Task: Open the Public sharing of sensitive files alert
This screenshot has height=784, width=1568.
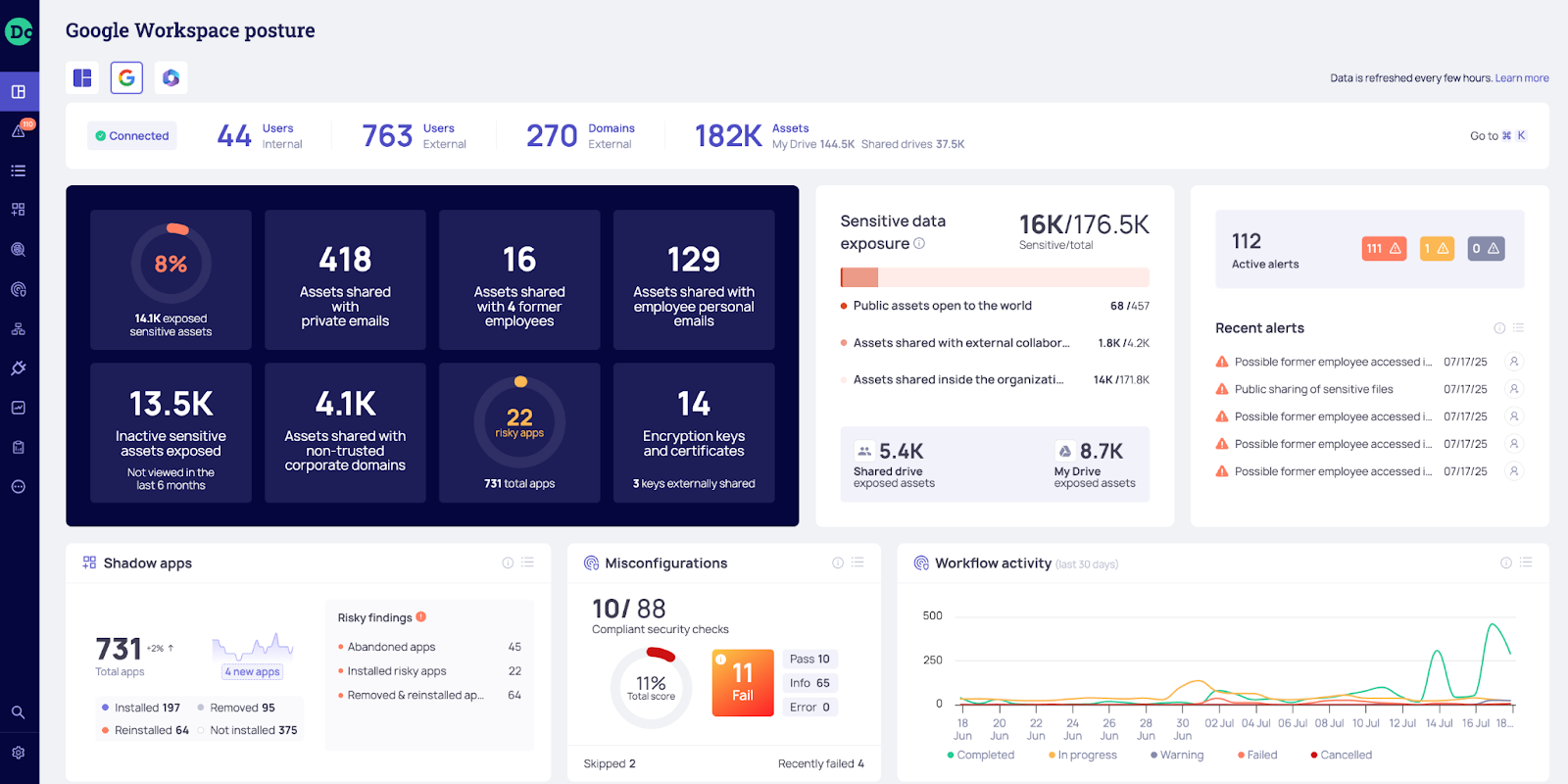Action: (x=1314, y=389)
